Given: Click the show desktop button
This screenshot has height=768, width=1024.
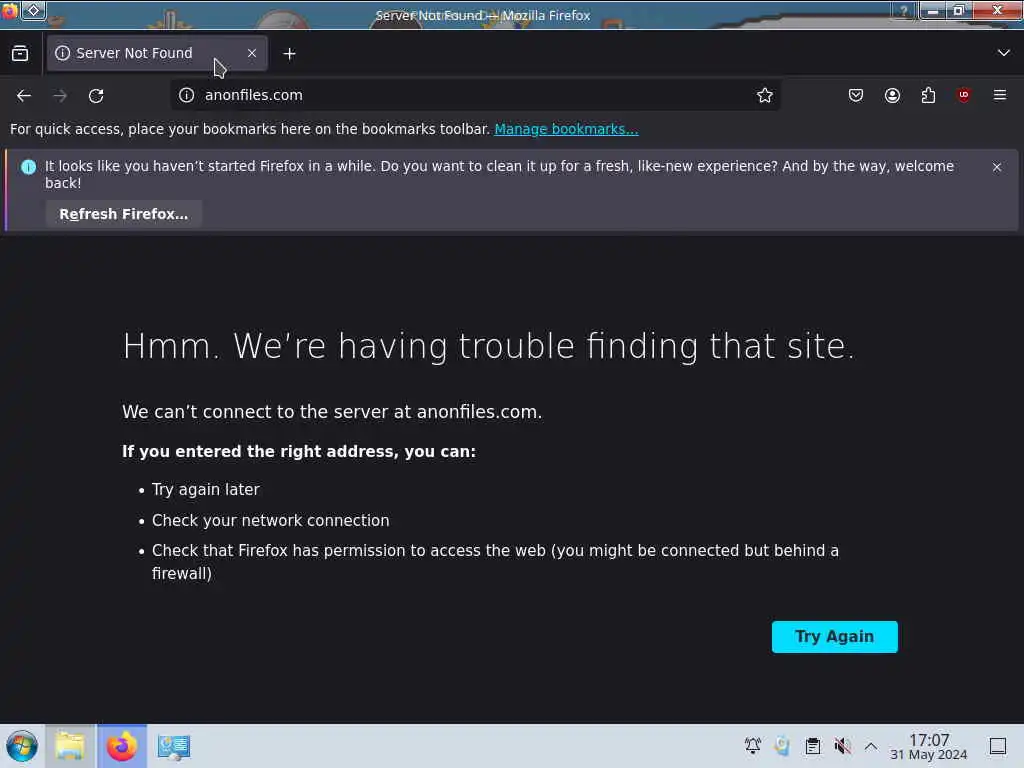Looking at the screenshot, I should click(x=997, y=746).
